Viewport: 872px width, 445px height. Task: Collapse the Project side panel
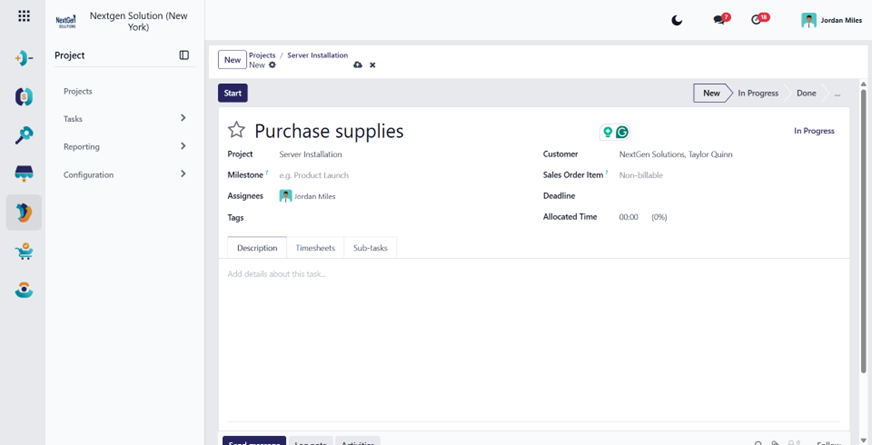click(184, 55)
